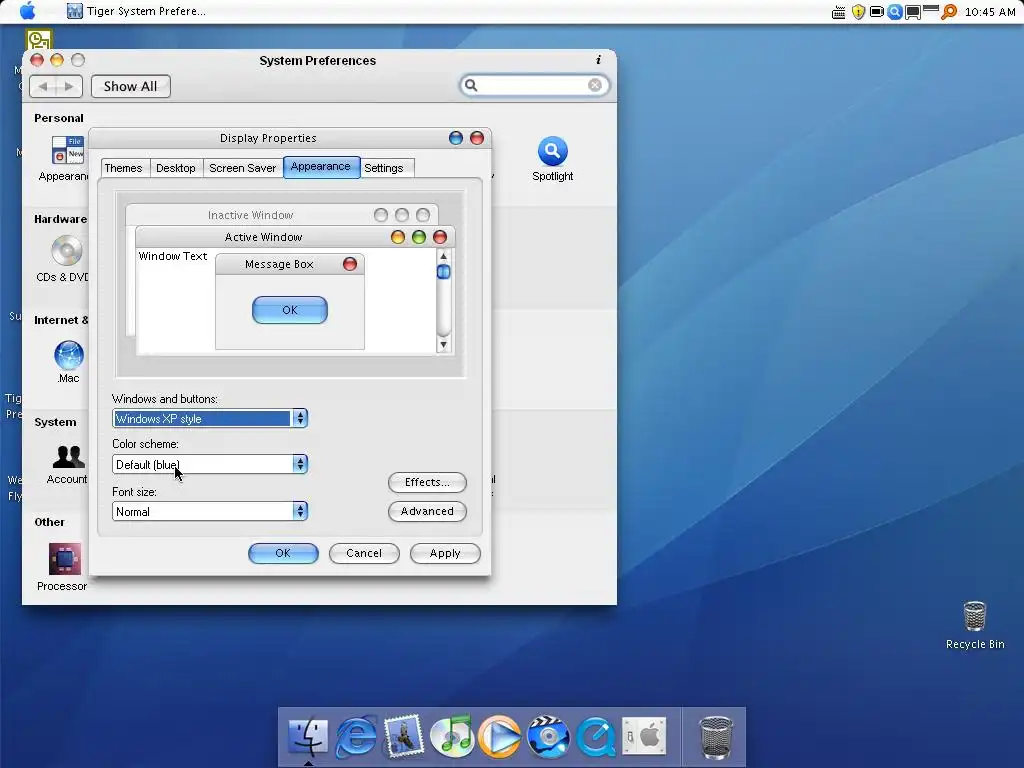Switch to the Desktop tab
1024x768 pixels.
click(x=176, y=168)
